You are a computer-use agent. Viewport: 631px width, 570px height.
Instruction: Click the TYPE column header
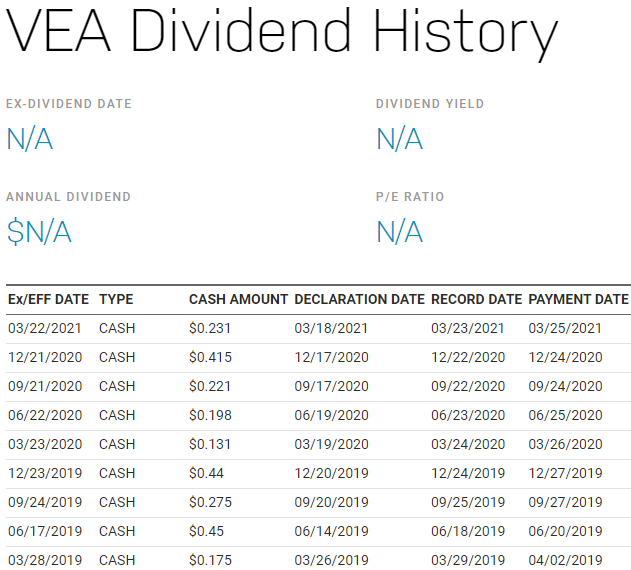pyautogui.click(x=116, y=299)
